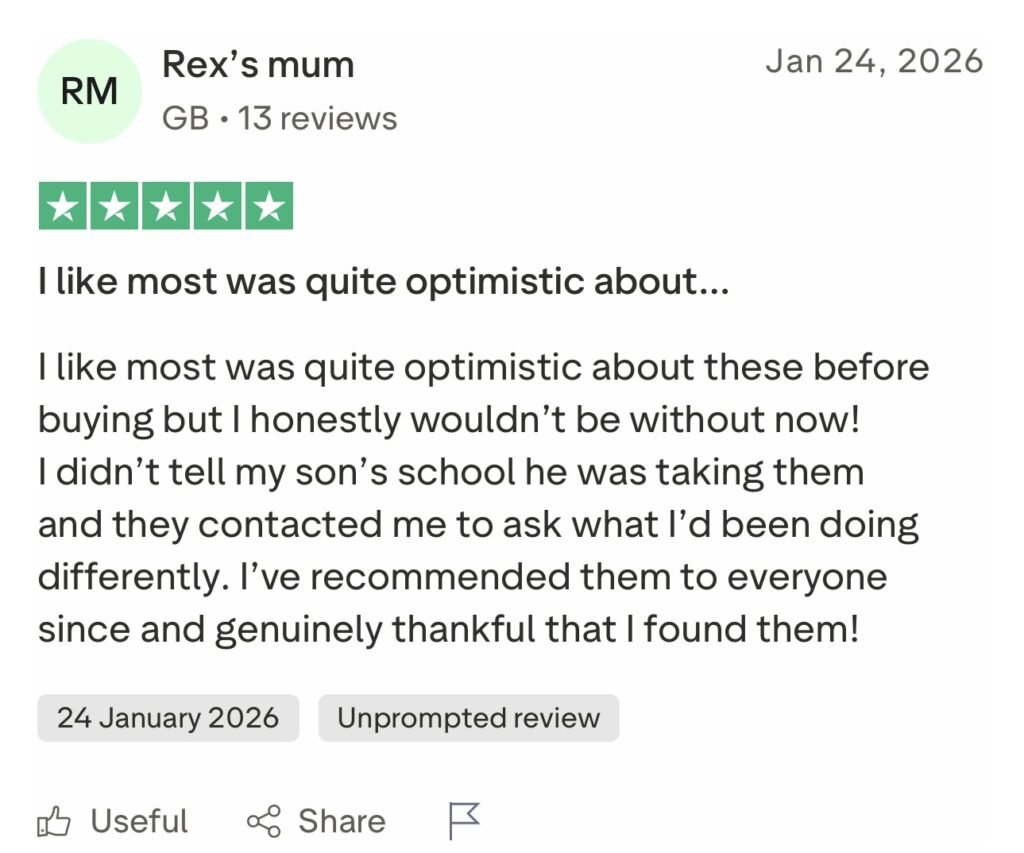Mark review as Useful via text label

point(139,822)
